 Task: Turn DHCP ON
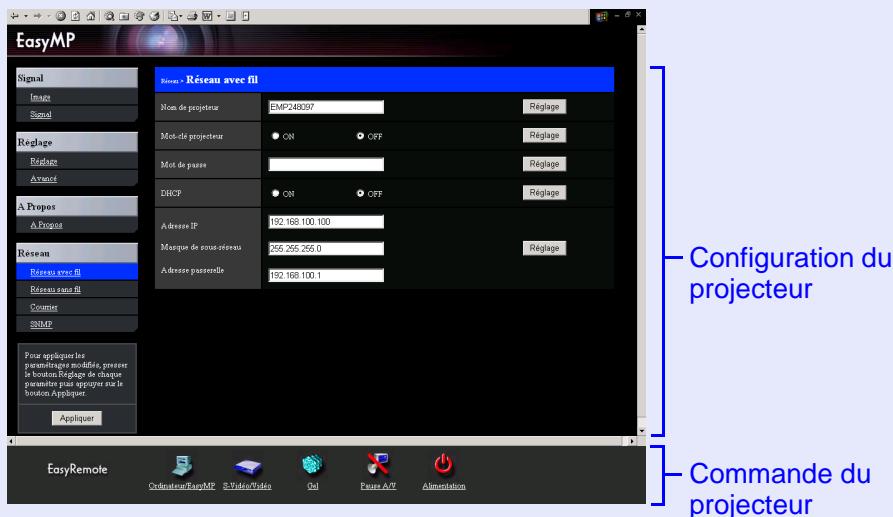pyautogui.click(x=276, y=194)
